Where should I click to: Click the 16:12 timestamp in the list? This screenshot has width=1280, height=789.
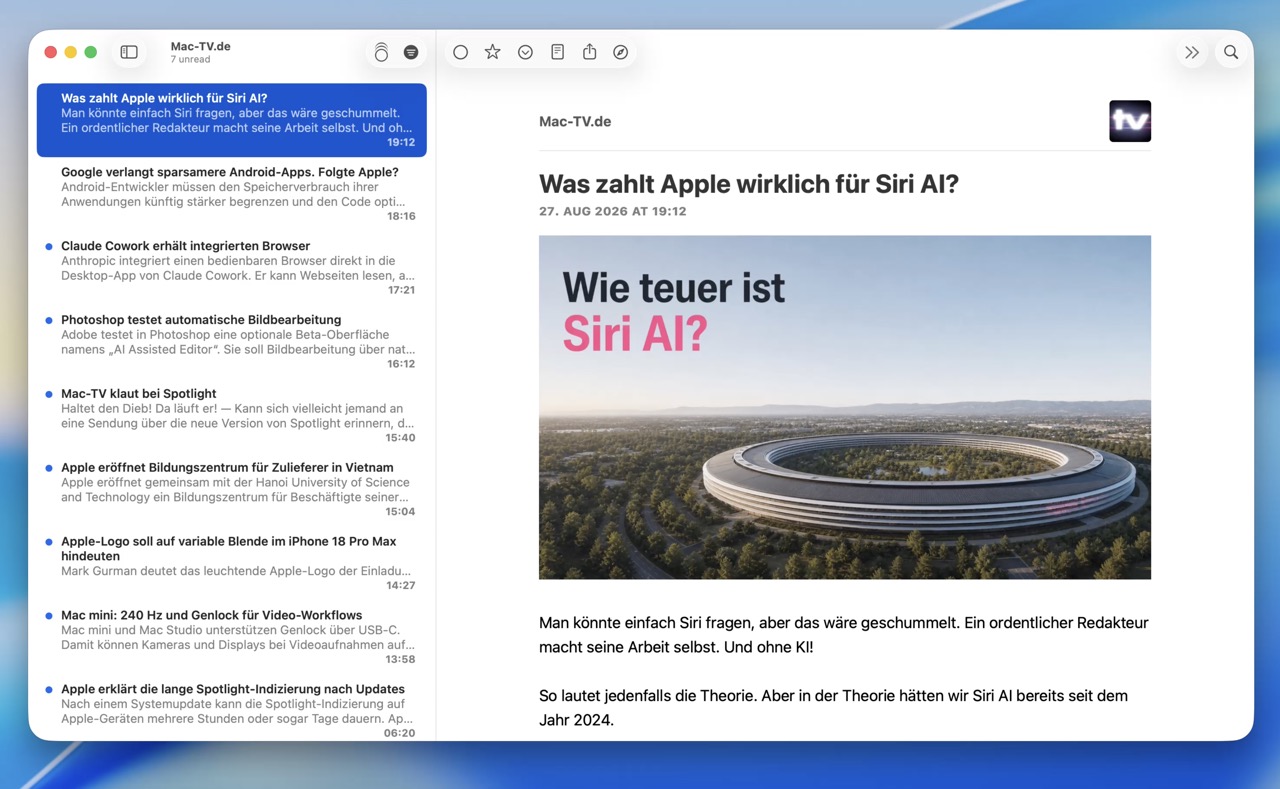click(401, 364)
